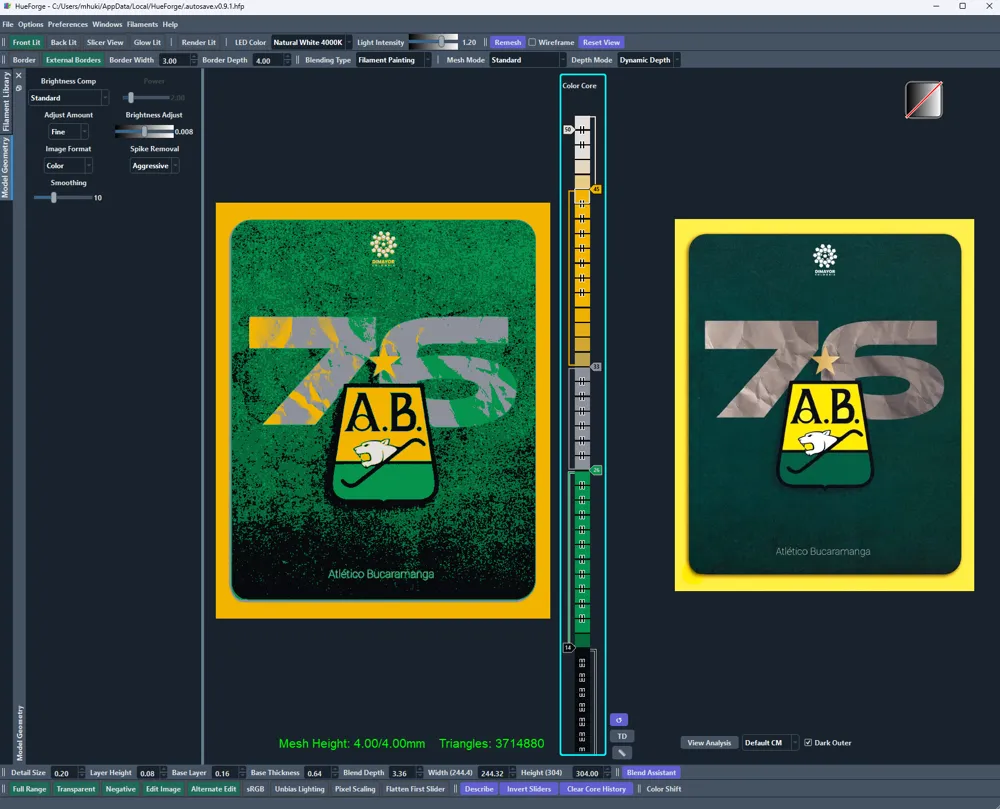Open the Mesh Mode dropdown
Screen dimensions: 1000x809
pyautogui.click(x=527, y=60)
